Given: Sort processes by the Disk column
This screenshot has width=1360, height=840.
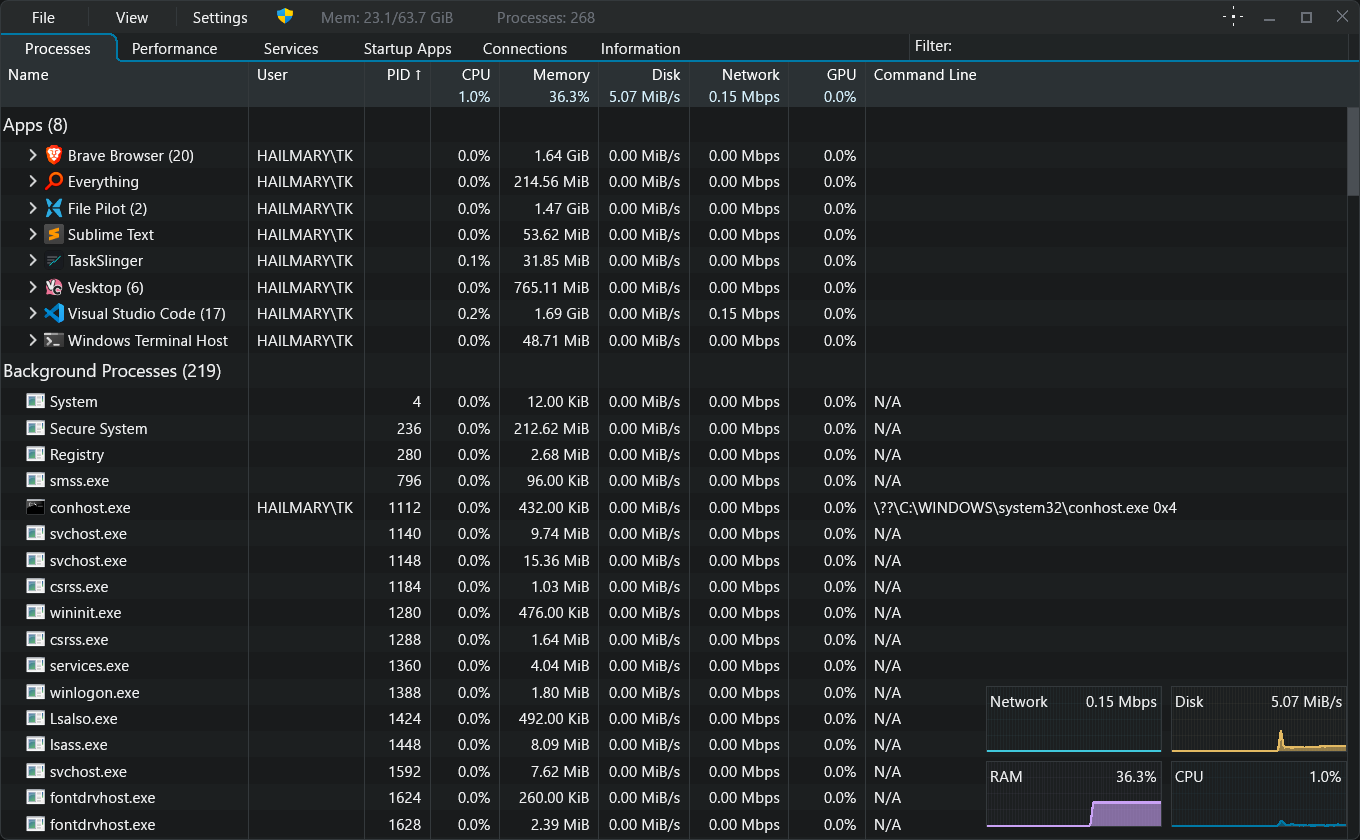Looking at the screenshot, I should coord(644,85).
